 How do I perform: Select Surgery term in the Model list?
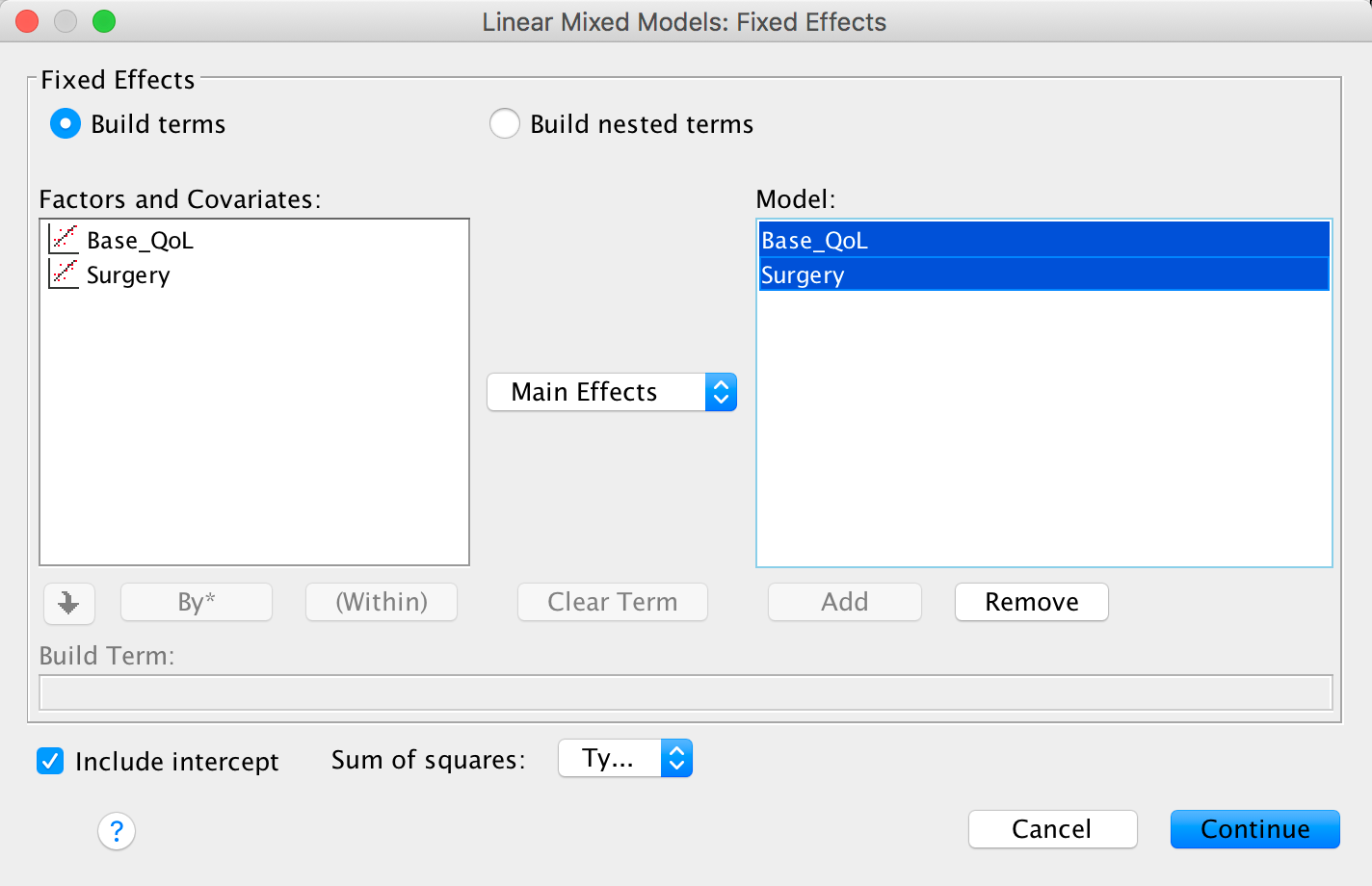(1044, 274)
